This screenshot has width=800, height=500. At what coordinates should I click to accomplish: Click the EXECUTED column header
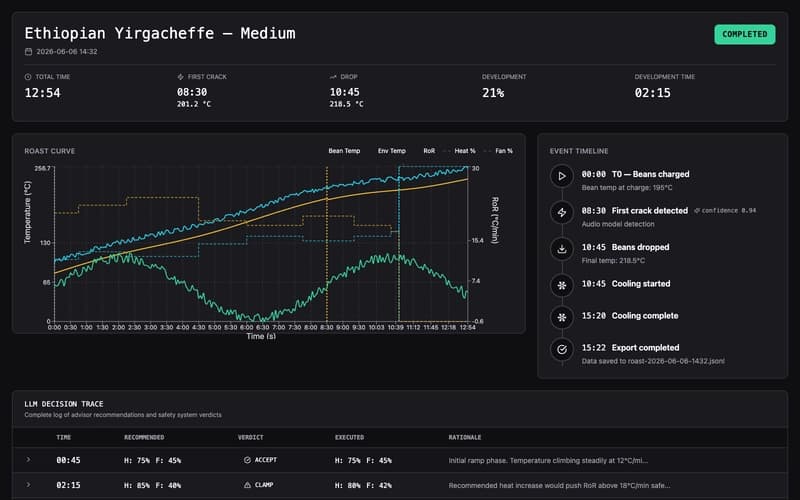[x=349, y=437]
